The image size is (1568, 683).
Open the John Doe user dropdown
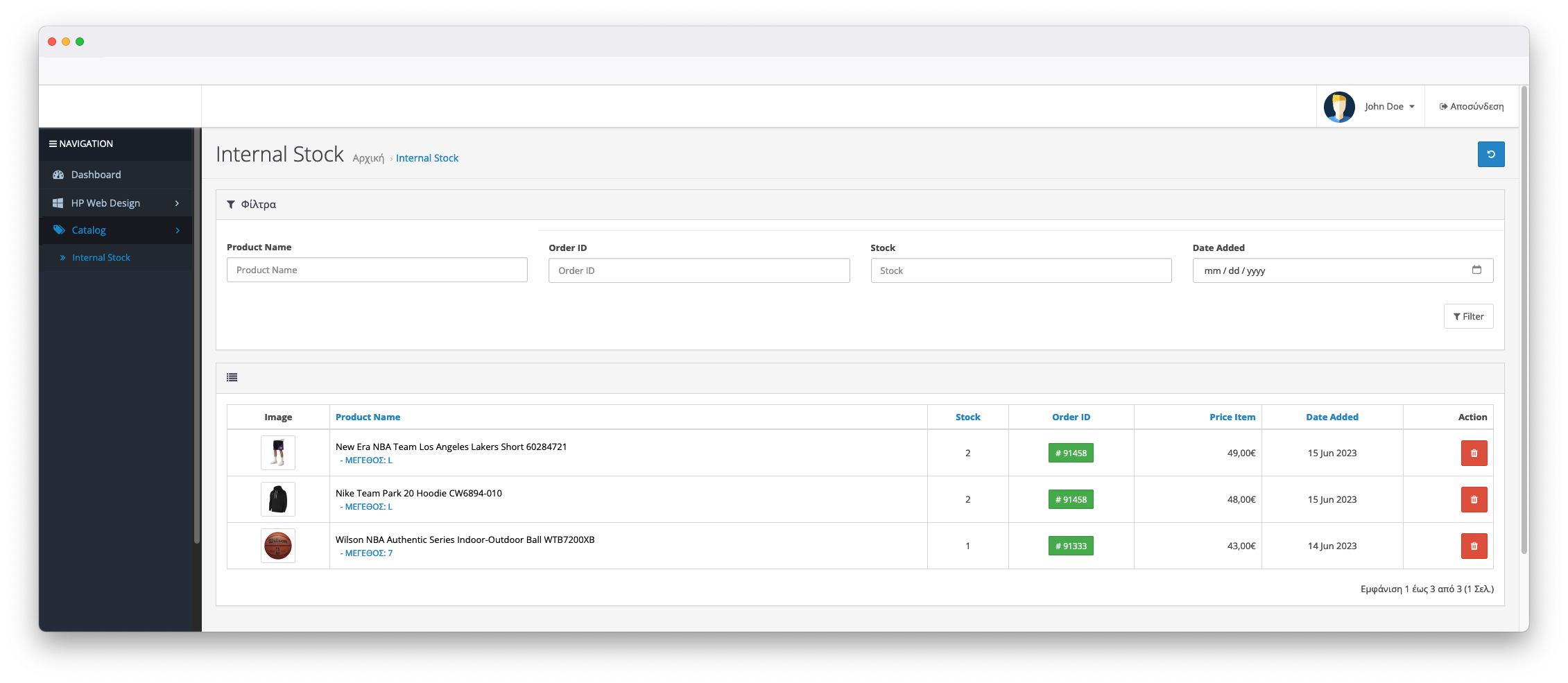[1390, 107]
